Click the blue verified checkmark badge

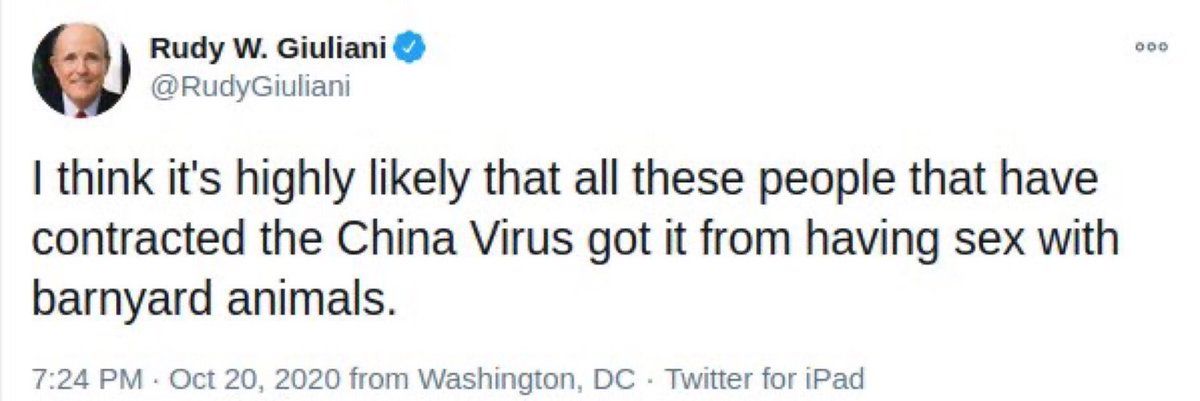coord(410,47)
